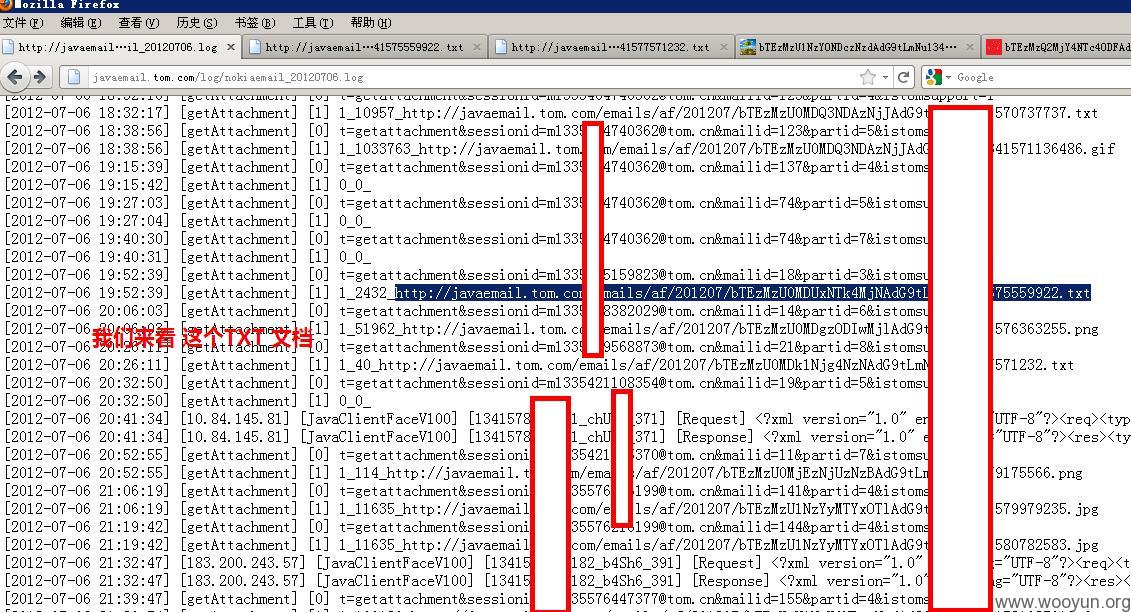This screenshot has width=1131, height=612.
Task: Click the page identity icon in address bar
Action: 73,76
